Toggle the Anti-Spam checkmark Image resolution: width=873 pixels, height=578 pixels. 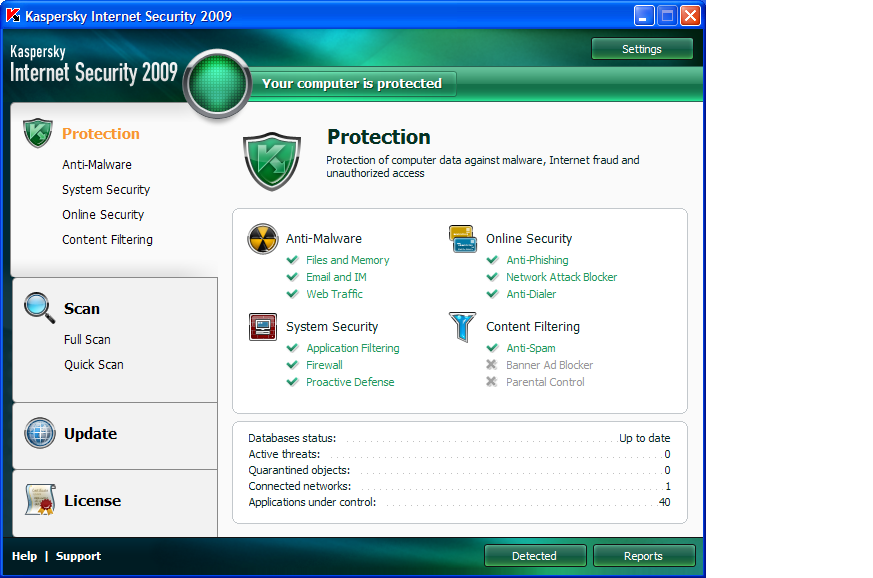tap(492, 348)
